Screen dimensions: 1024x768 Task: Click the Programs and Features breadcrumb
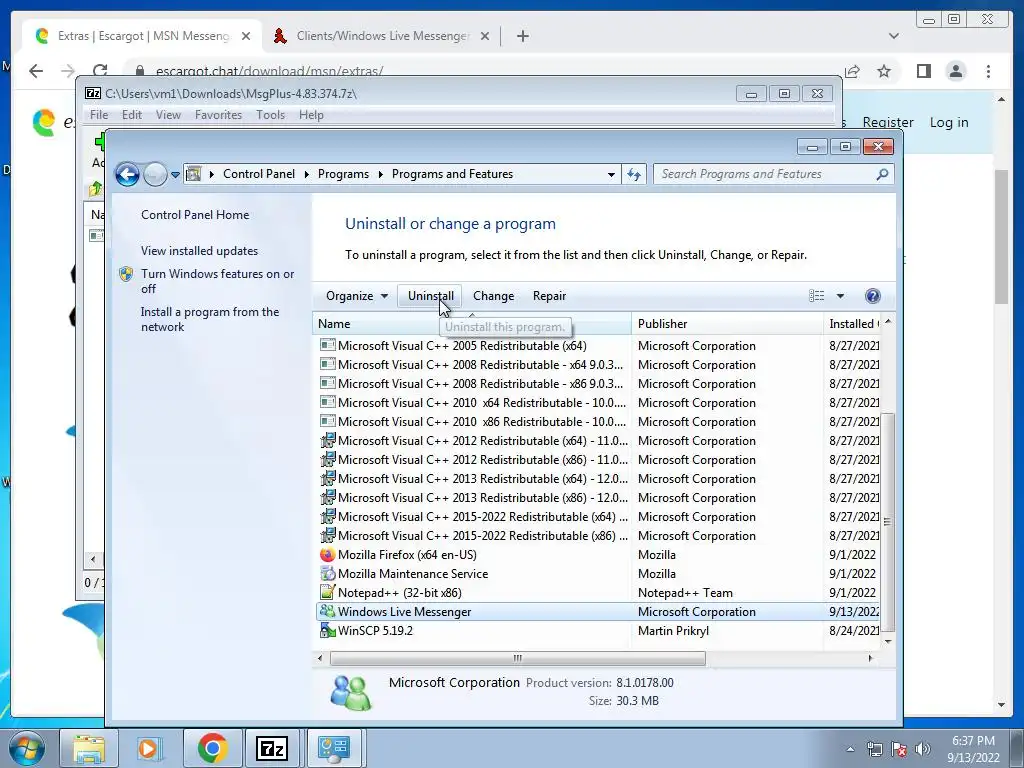click(452, 174)
